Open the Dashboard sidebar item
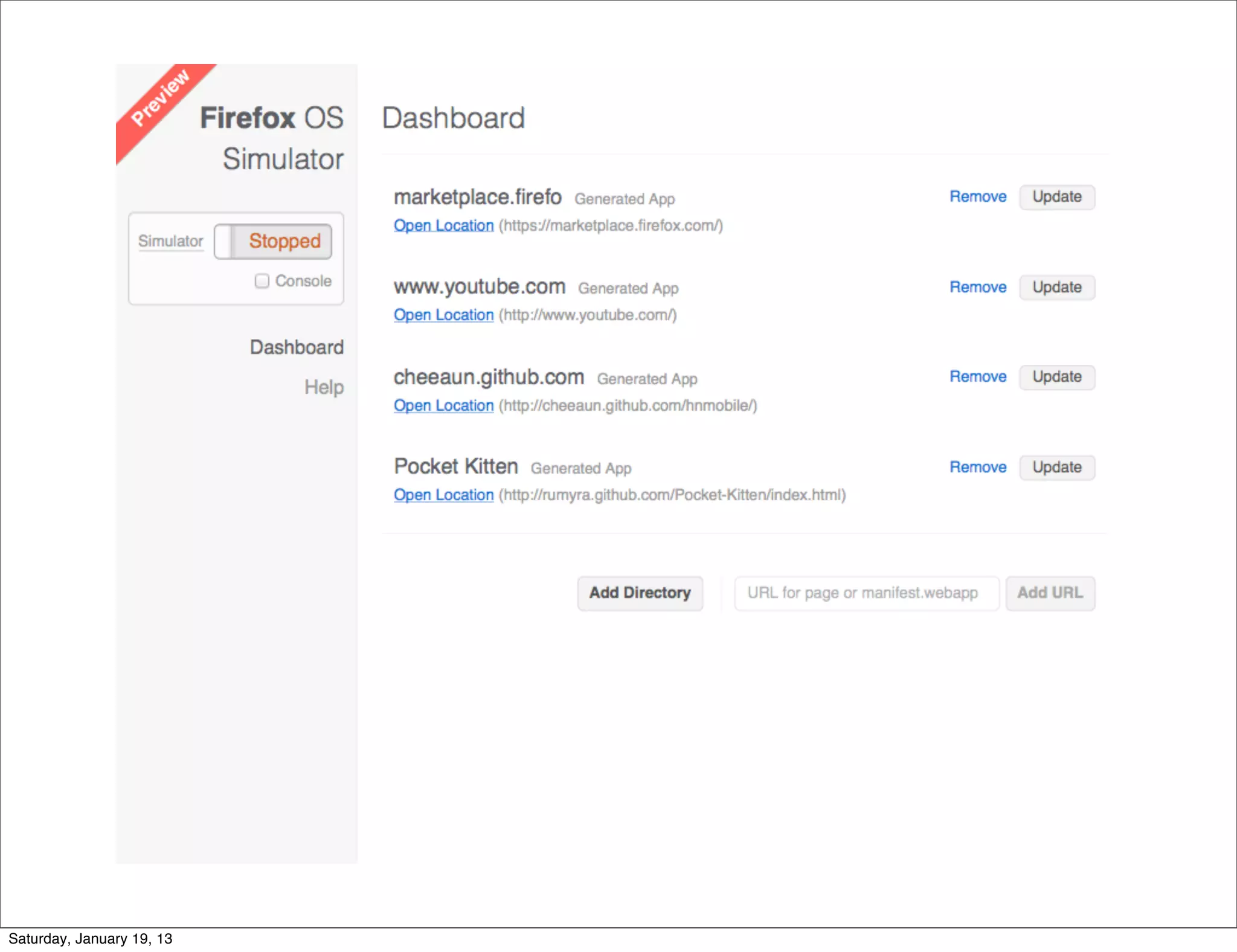The width and height of the screenshot is (1237, 952). [x=297, y=347]
